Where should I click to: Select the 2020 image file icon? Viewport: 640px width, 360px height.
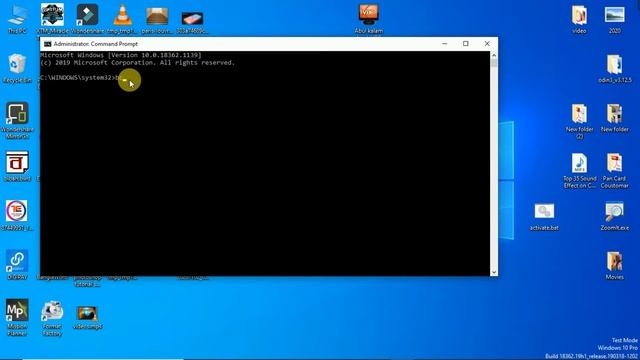pyautogui.click(x=615, y=18)
